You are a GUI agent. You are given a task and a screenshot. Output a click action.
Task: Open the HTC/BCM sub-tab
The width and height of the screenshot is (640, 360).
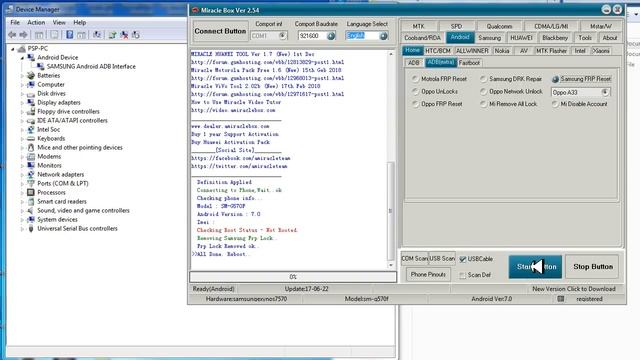[438, 51]
